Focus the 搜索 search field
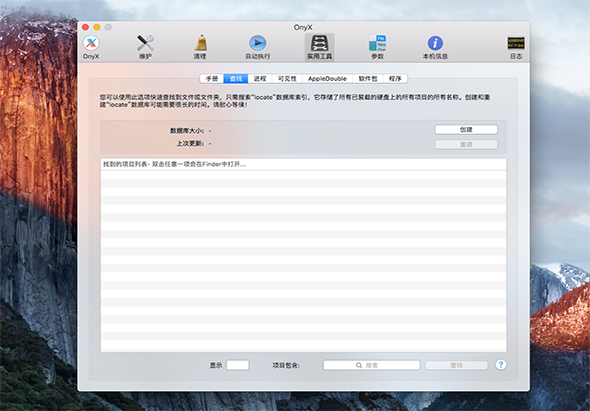The width and height of the screenshot is (590, 411). pyautogui.click(x=371, y=365)
